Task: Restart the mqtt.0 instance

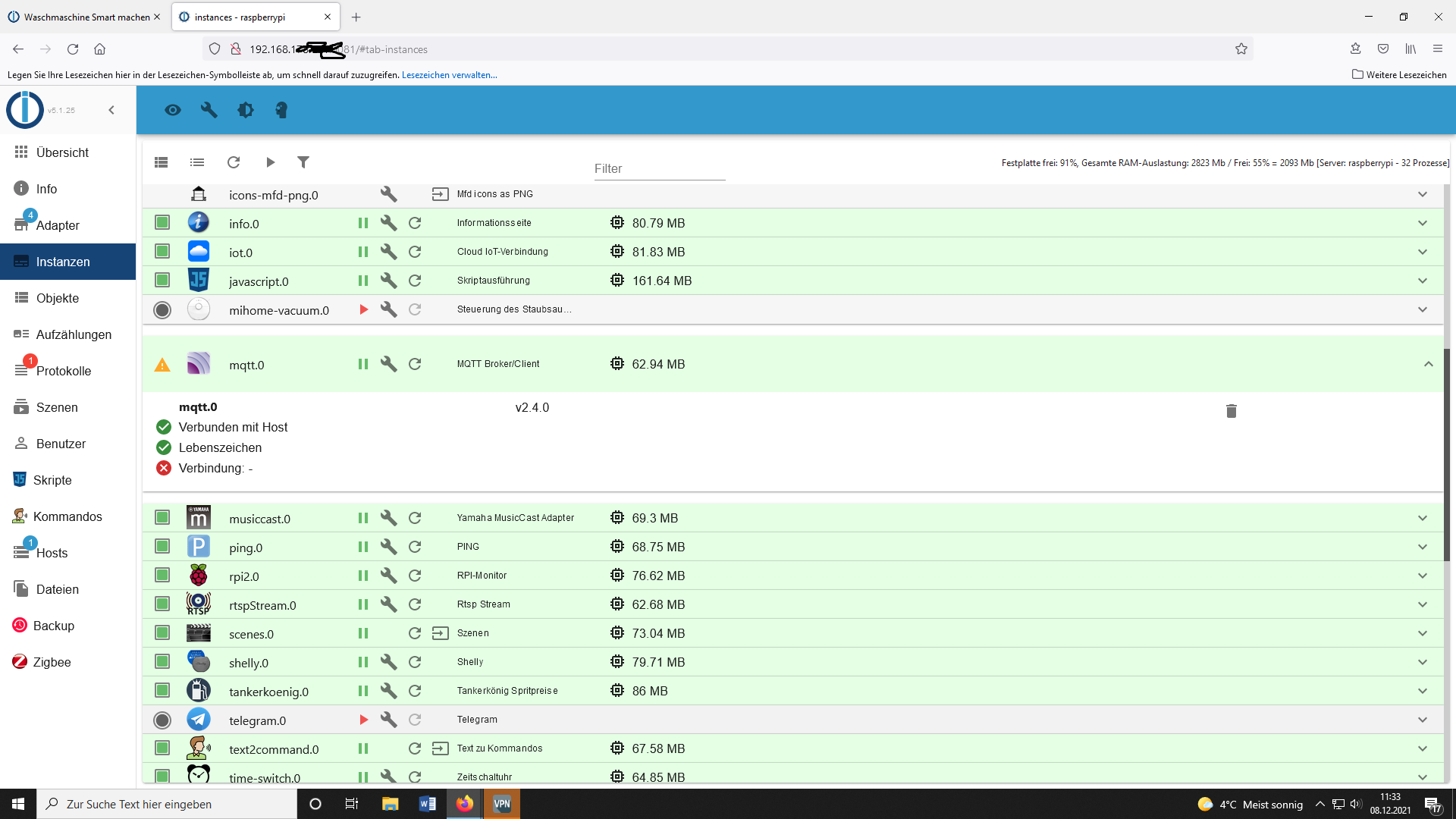Action: (415, 364)
